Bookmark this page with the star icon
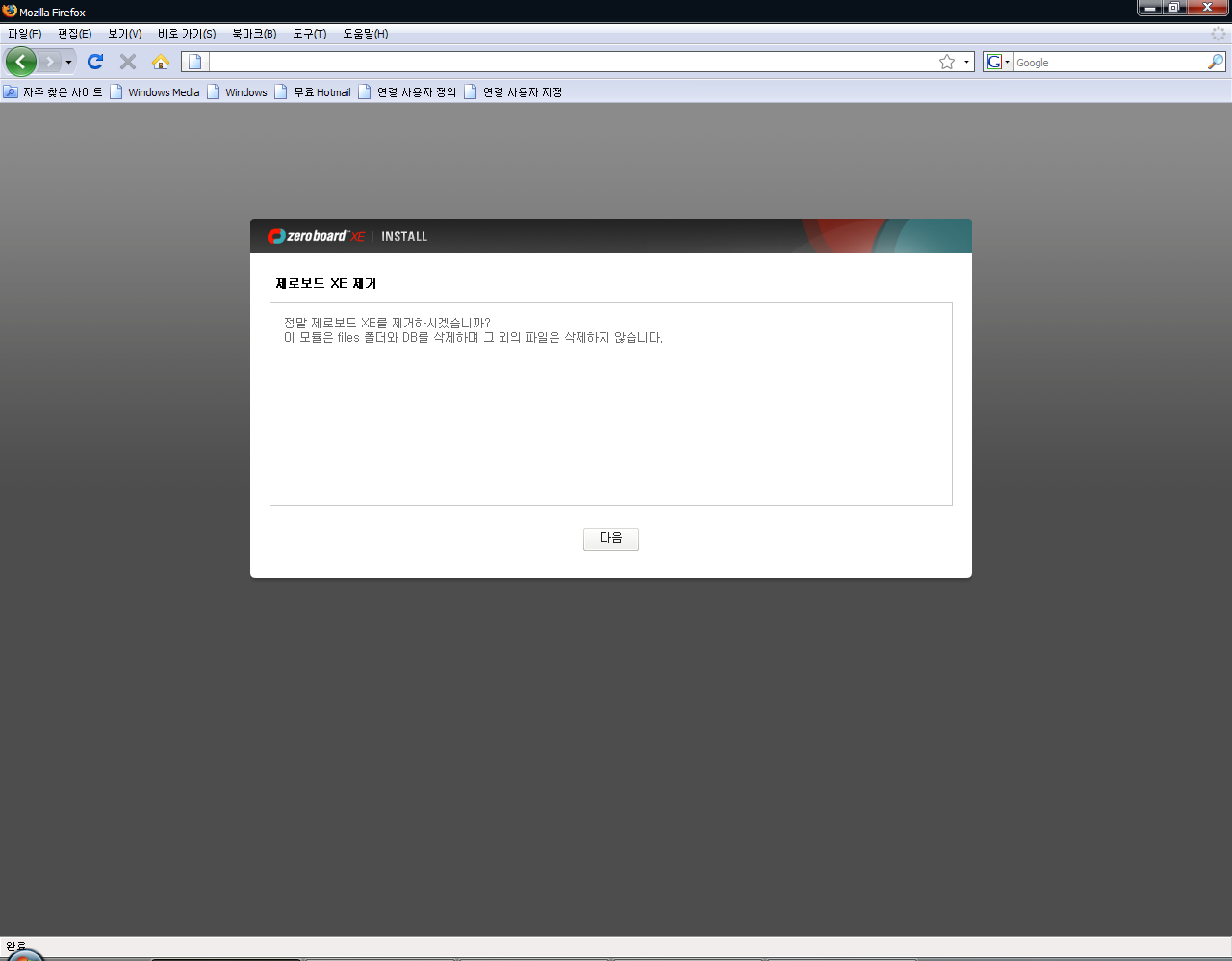This screenshot has height=961, width=1232. point(947,62)
